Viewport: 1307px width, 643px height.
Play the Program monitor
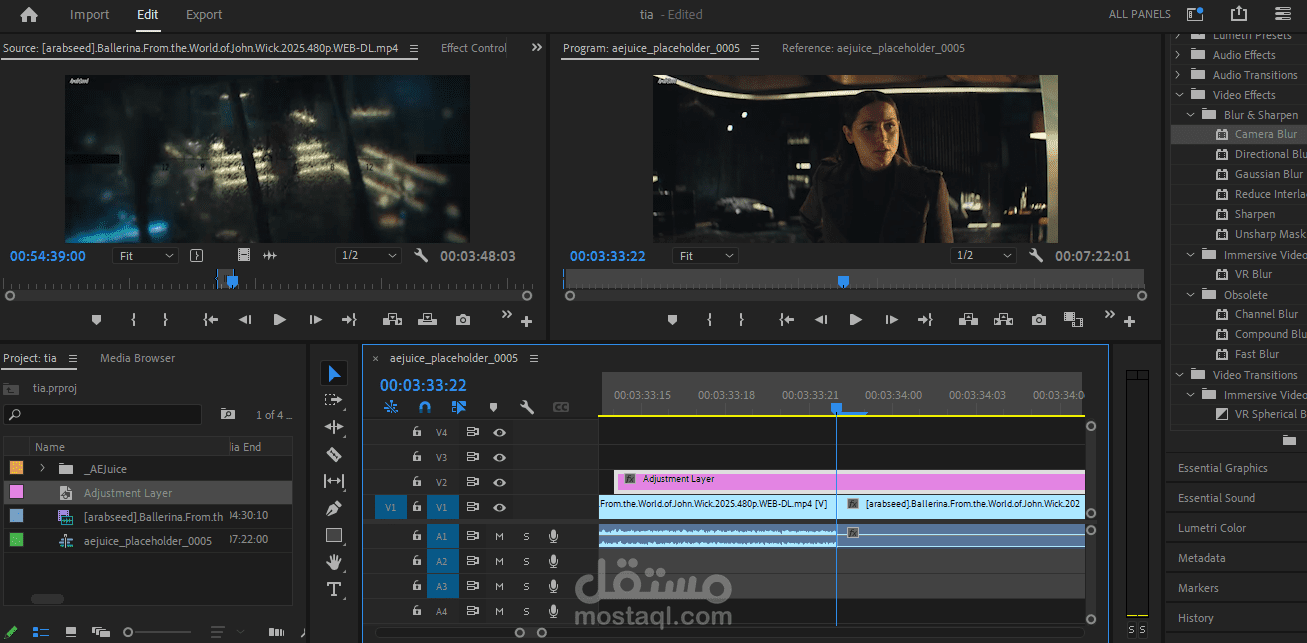pos(855,320)
